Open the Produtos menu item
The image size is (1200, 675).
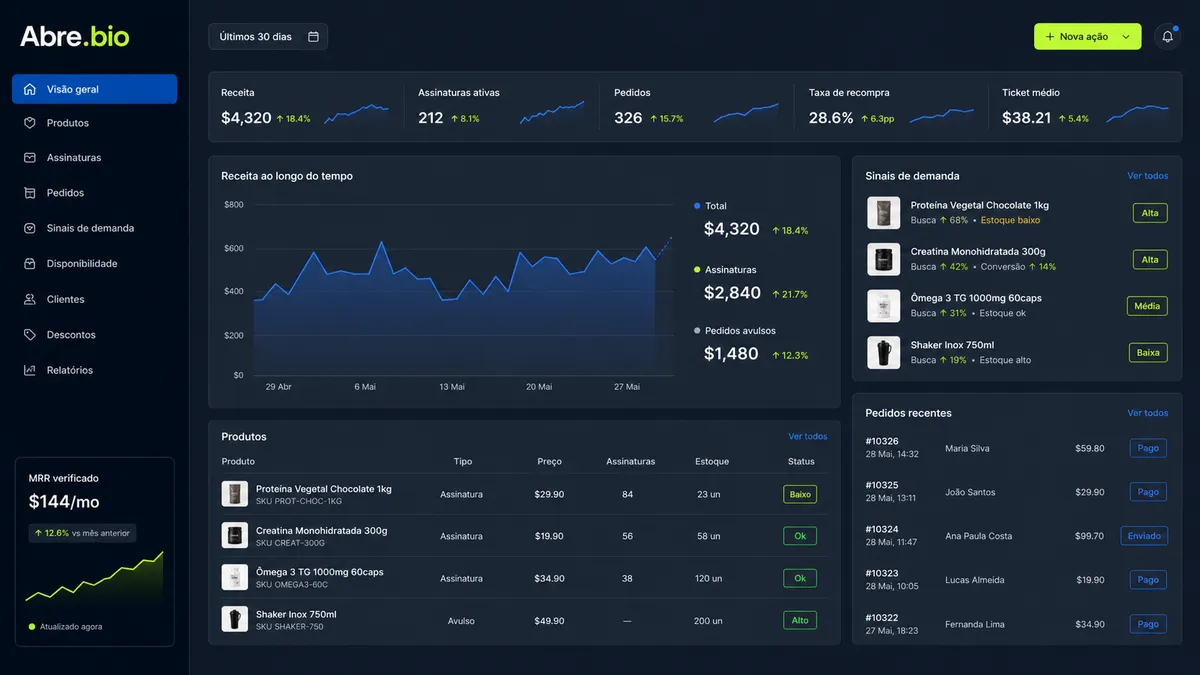pos(95,123)
